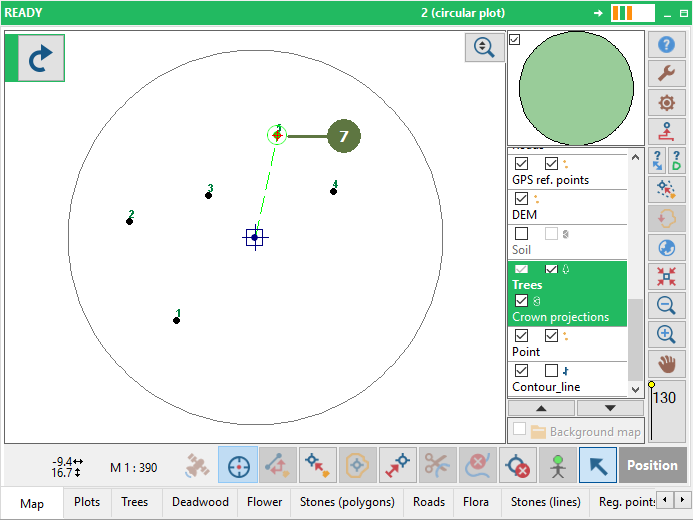The height and width of the screenshot is (520, 693).
Task: Click the Position button
Action: 652,465
